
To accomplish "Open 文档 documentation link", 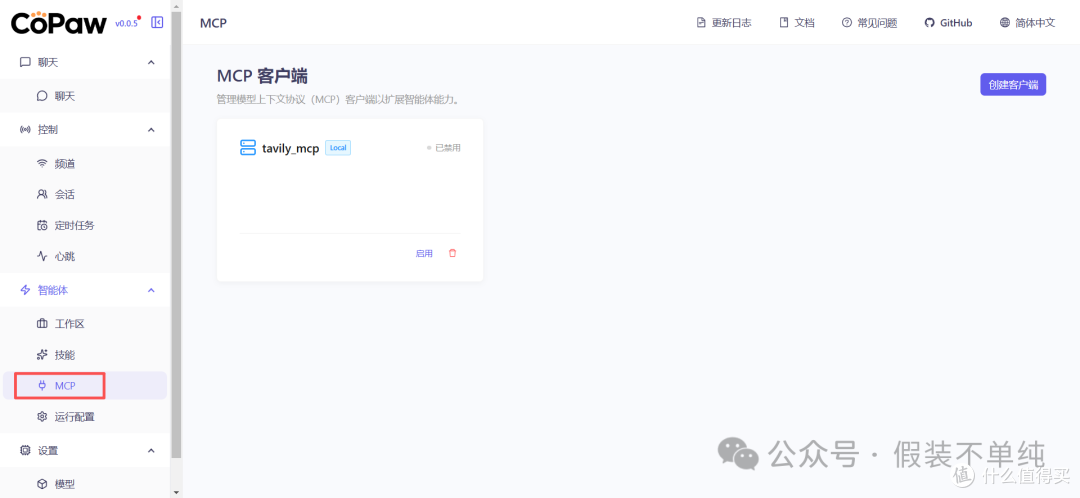I will point(797,23).
